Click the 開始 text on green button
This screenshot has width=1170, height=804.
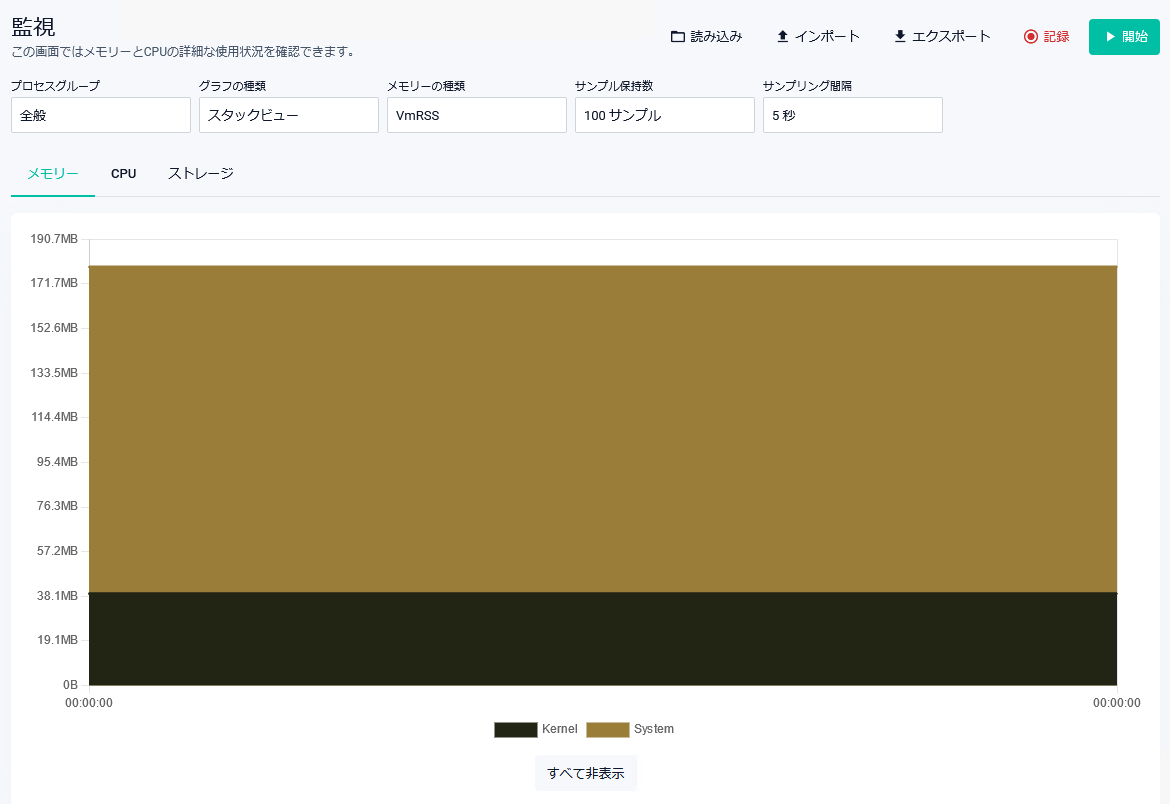[x=1135, y=37]
